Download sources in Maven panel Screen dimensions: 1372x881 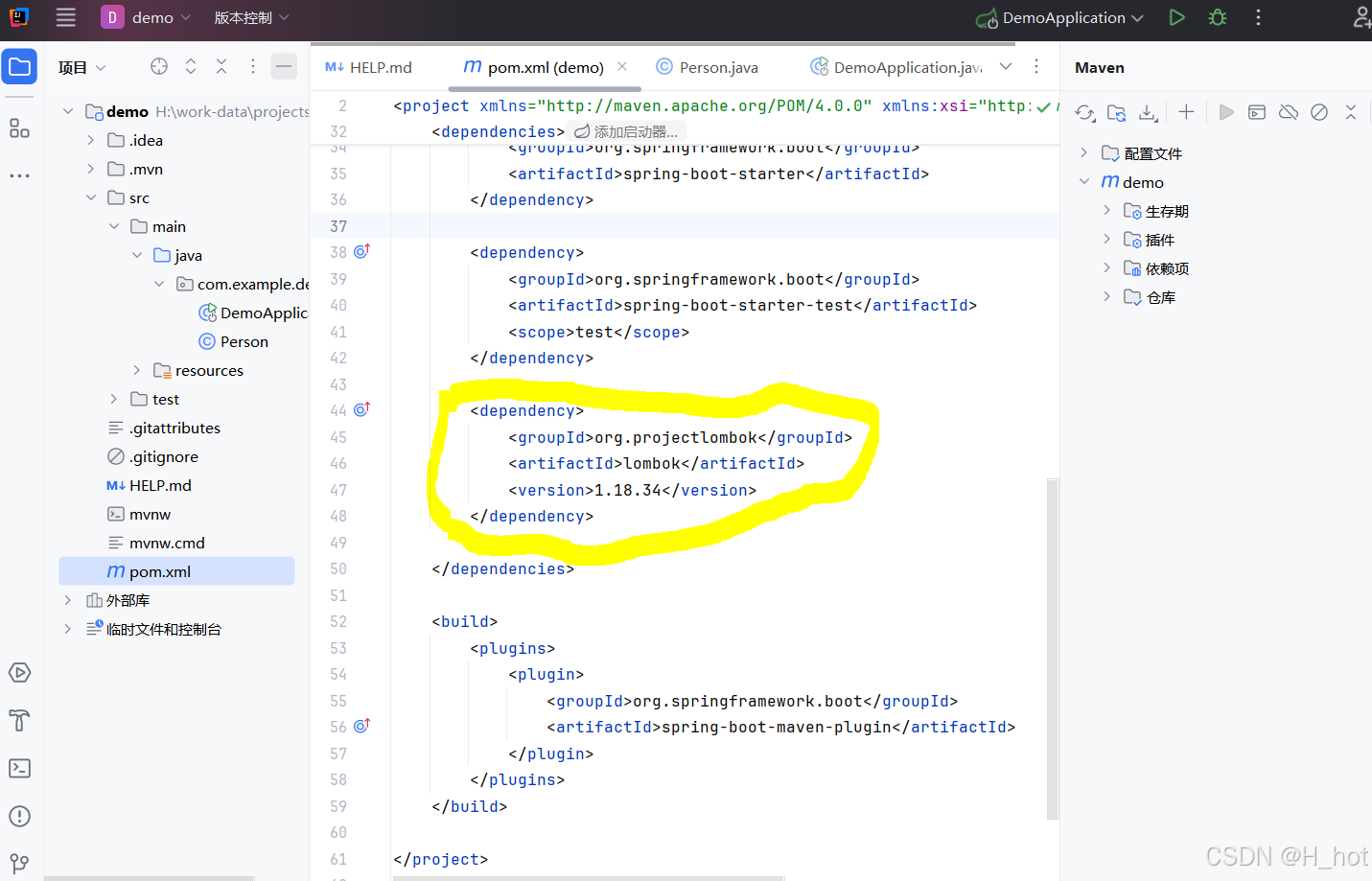[x=1148, y=113]
